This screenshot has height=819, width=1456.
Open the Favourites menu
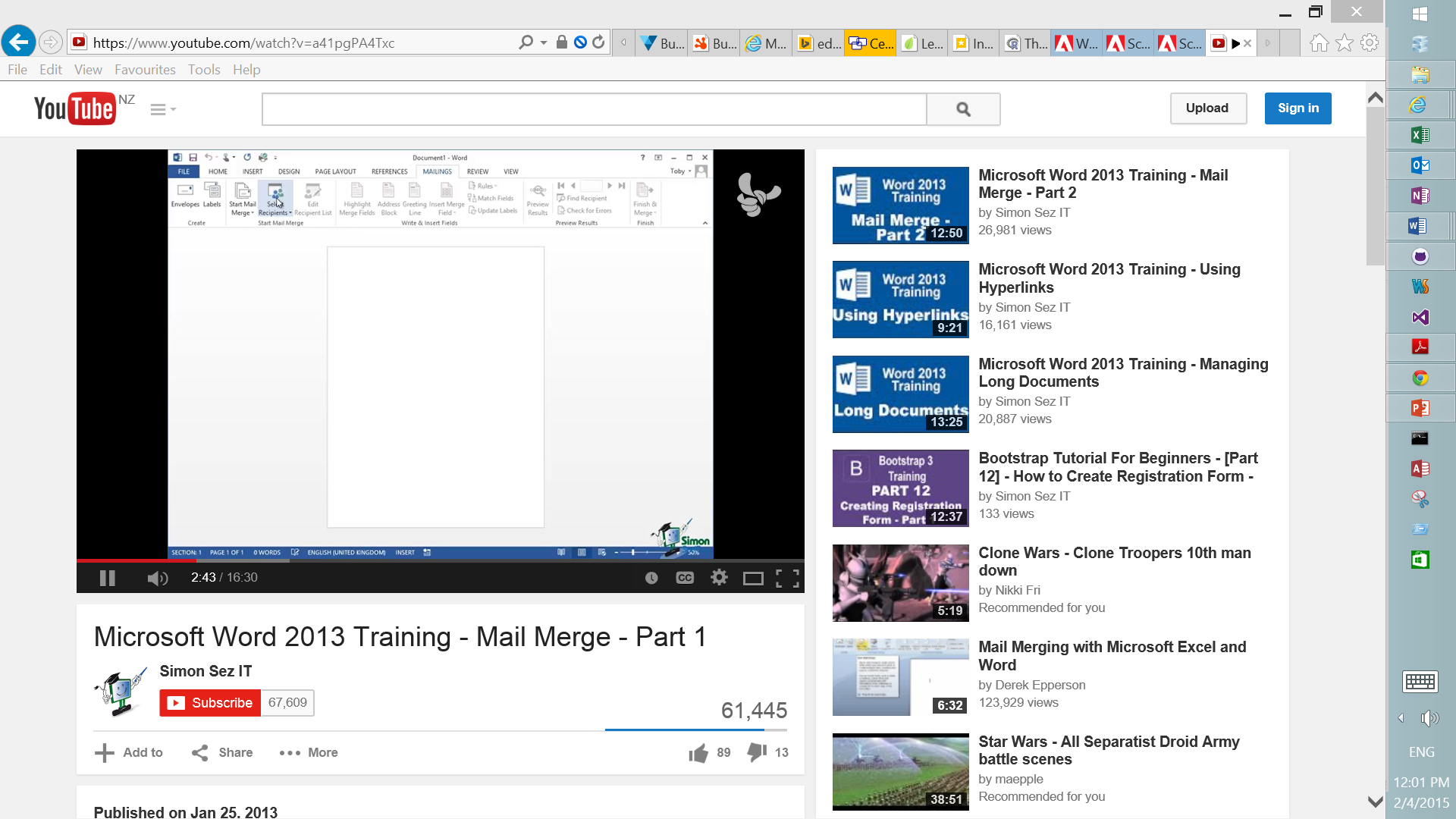tap(145, 70)
